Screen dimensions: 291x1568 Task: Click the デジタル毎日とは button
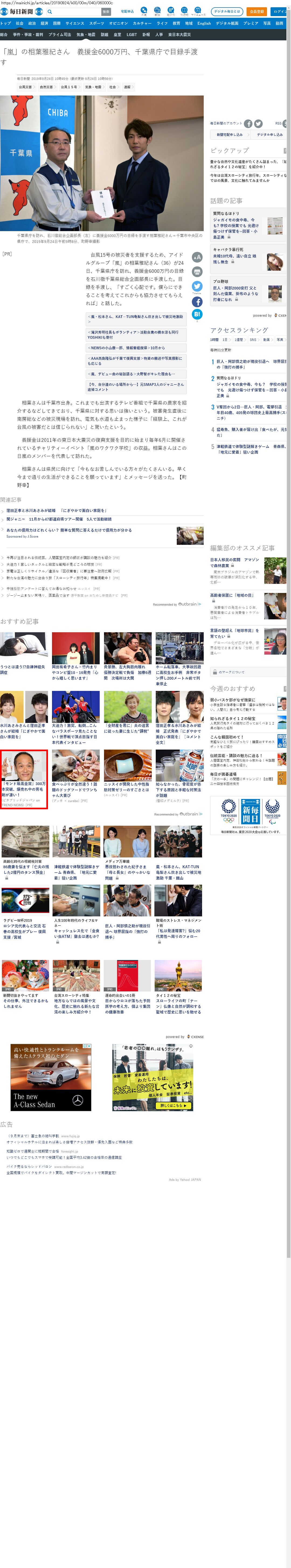point(226,12)
